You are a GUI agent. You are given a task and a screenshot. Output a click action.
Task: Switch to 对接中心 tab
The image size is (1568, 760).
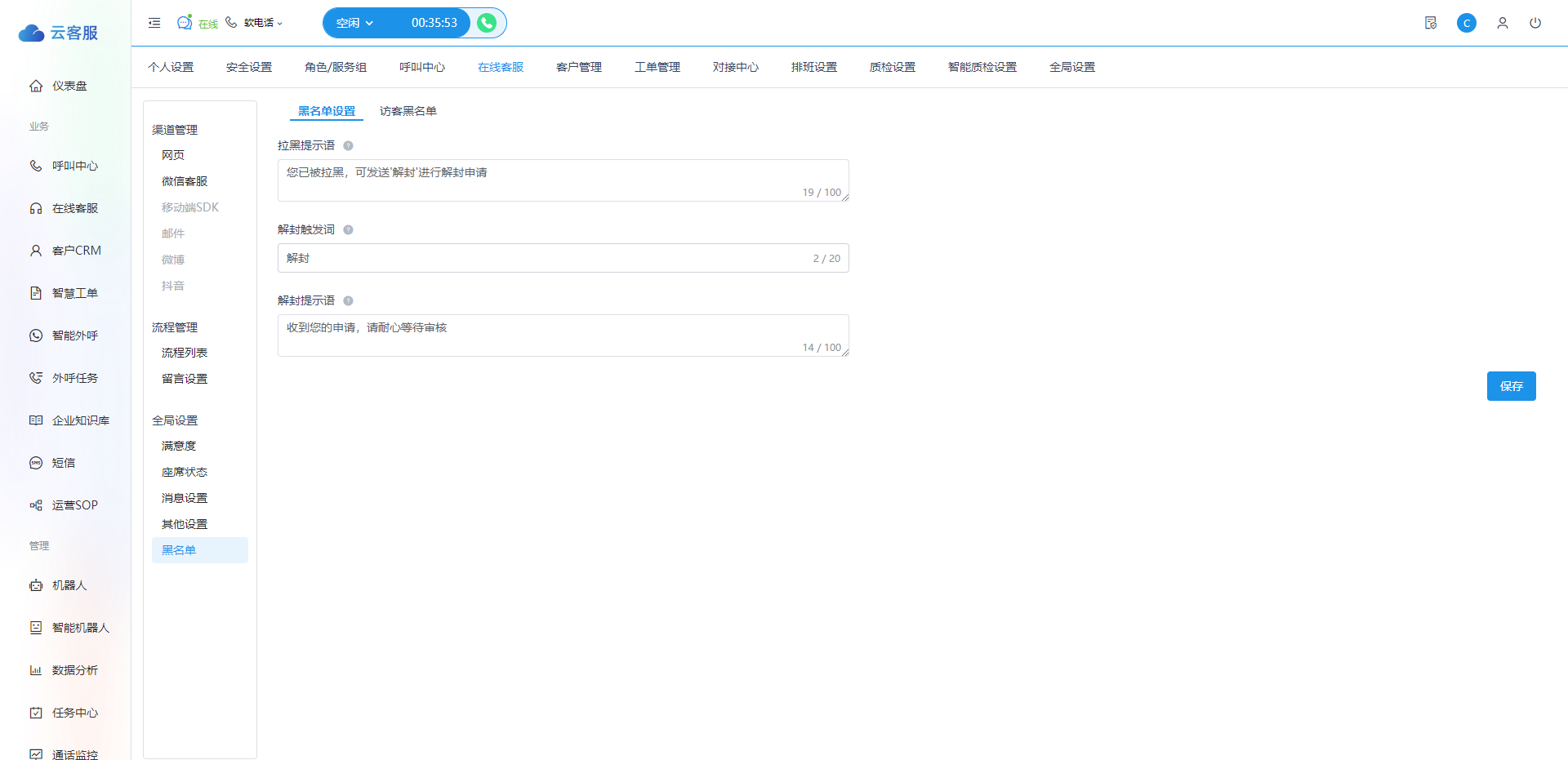click(x=736, y=67)
